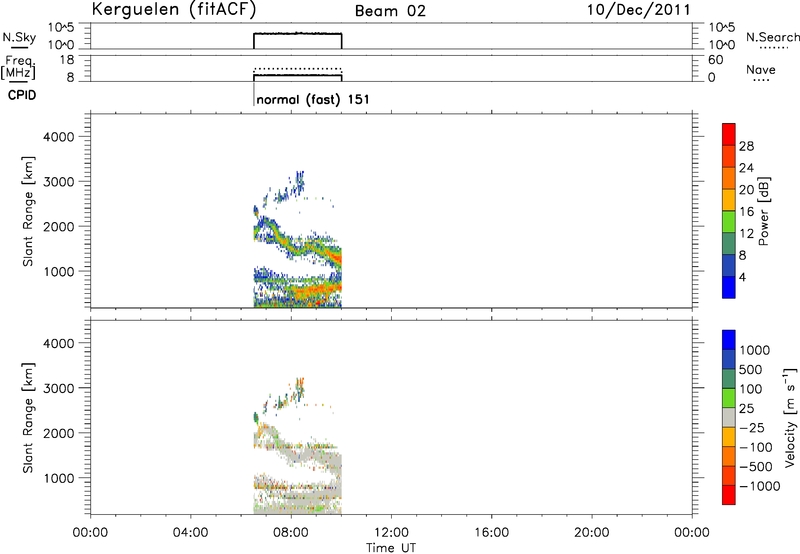Click the "Kerguelen (fitACF)" plot title
The height and width of the screenshot is (554, 800).
pos(174,10)
